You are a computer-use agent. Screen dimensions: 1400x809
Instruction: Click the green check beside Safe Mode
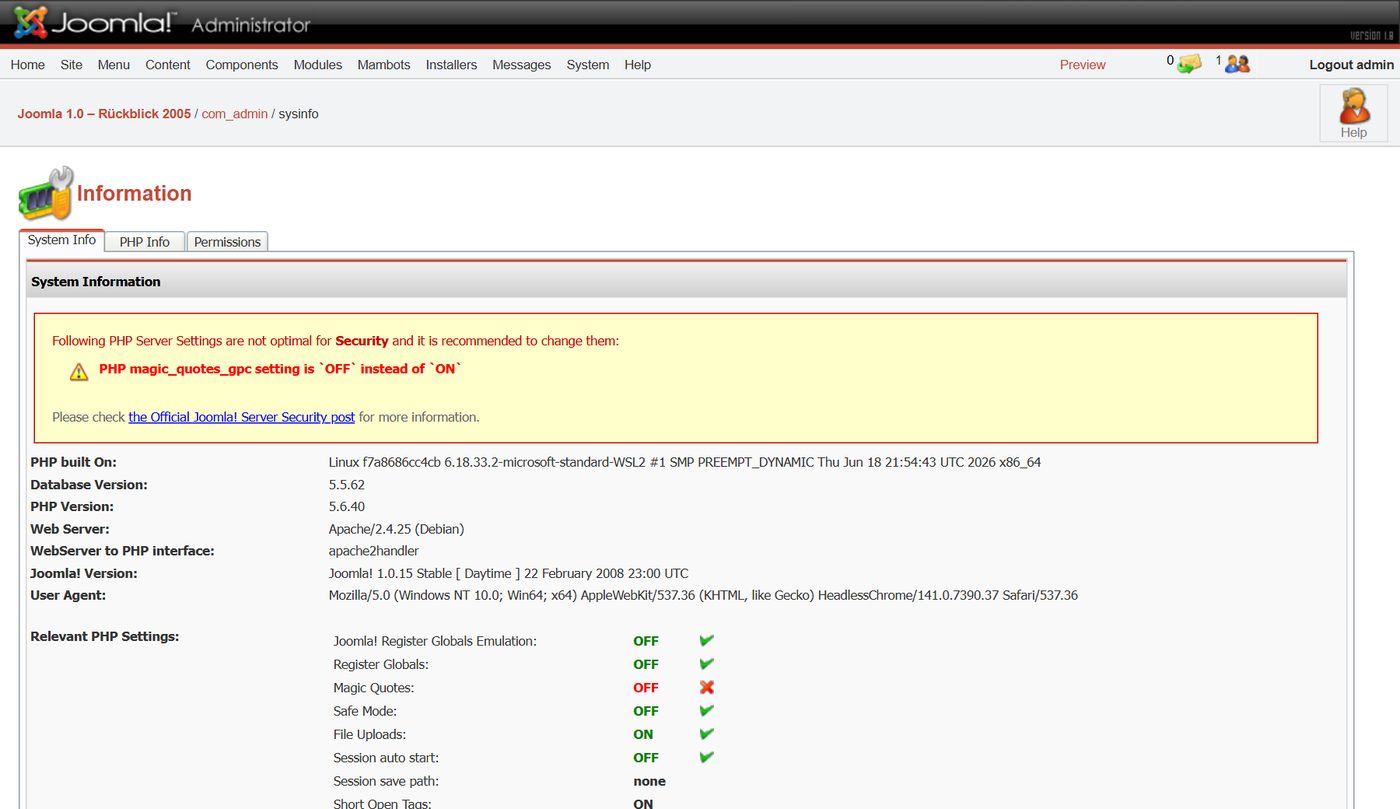point(706,711)
